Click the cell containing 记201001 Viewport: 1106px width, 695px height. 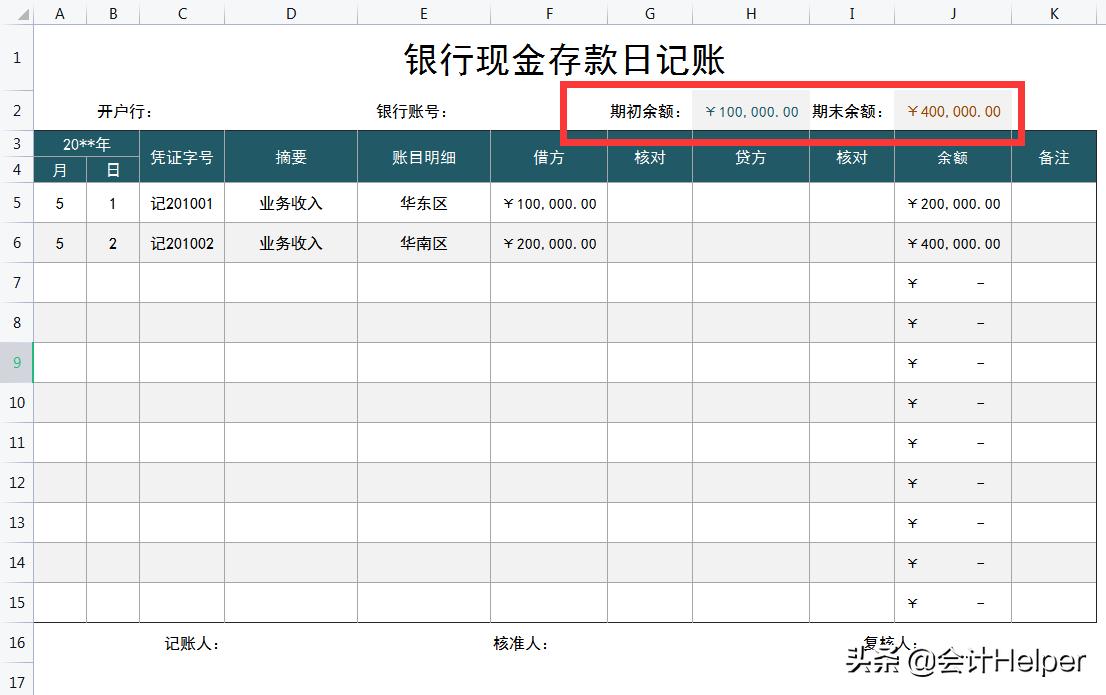182,203
